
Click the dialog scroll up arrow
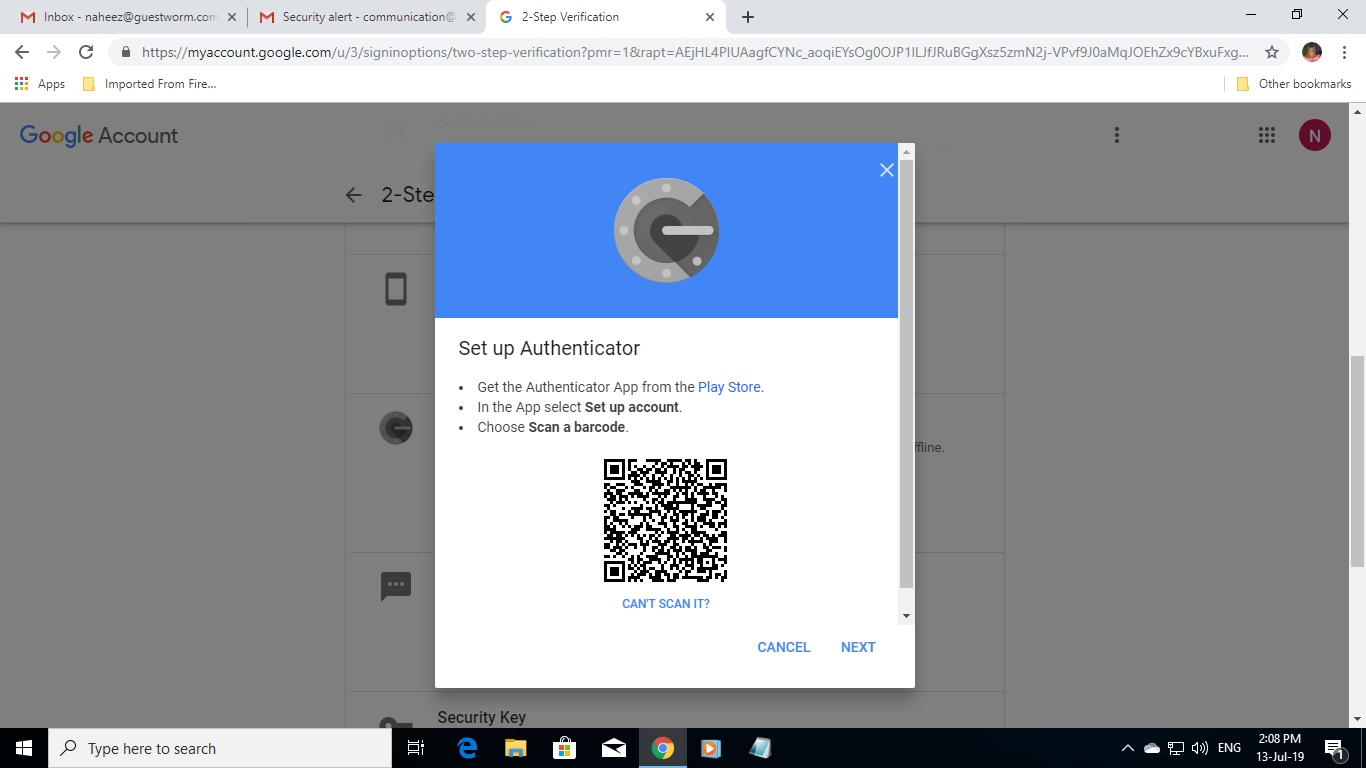pos(907,152)
